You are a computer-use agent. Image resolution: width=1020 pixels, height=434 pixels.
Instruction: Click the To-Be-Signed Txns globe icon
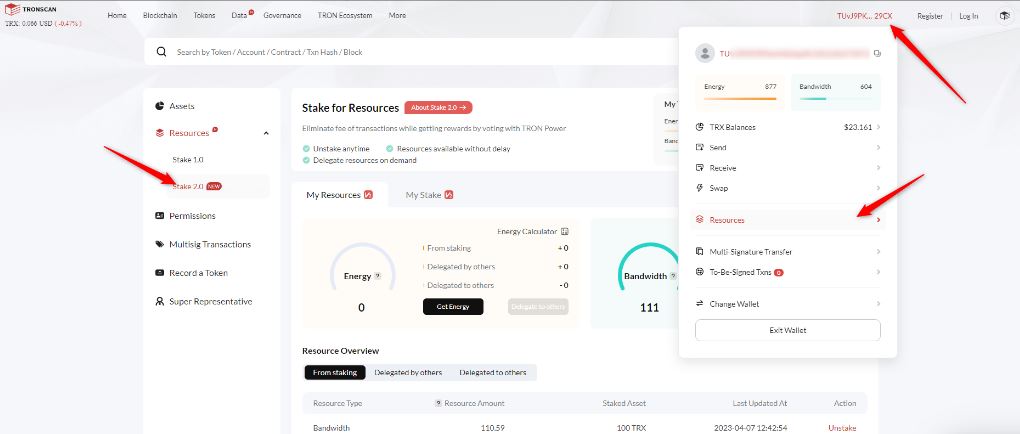[699, 272]
